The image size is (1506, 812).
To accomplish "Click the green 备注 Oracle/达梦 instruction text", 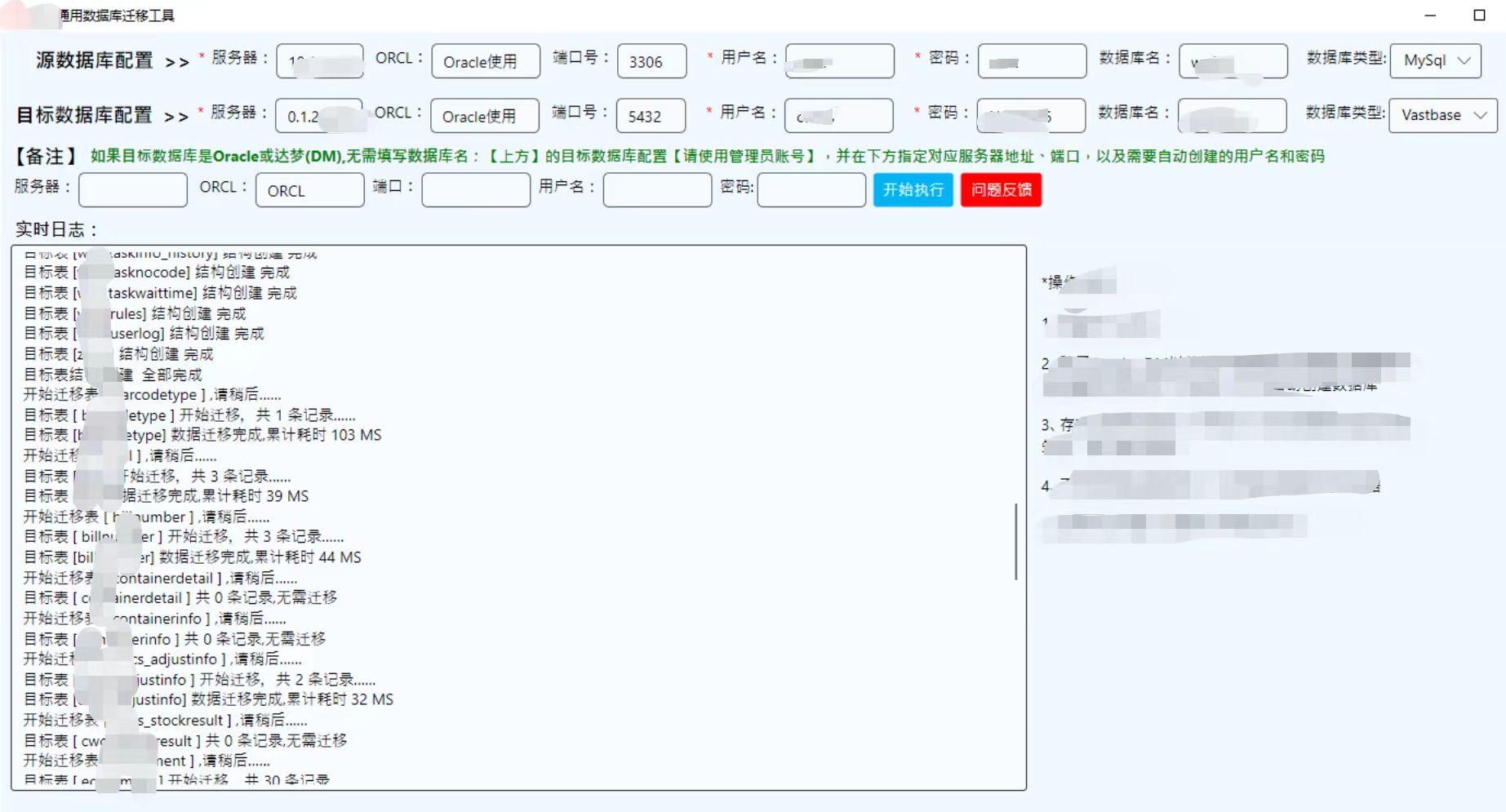I will coord(707,156).
